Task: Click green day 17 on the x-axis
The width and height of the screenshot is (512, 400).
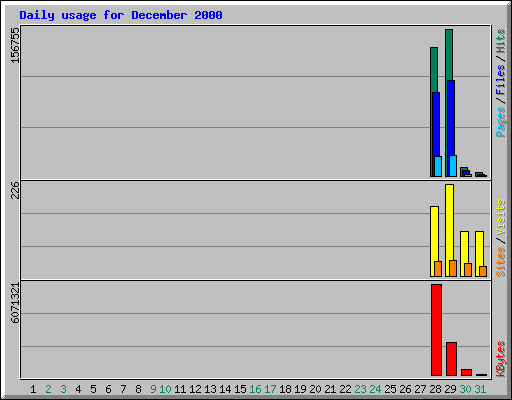Action: click(x=270, y=389)
